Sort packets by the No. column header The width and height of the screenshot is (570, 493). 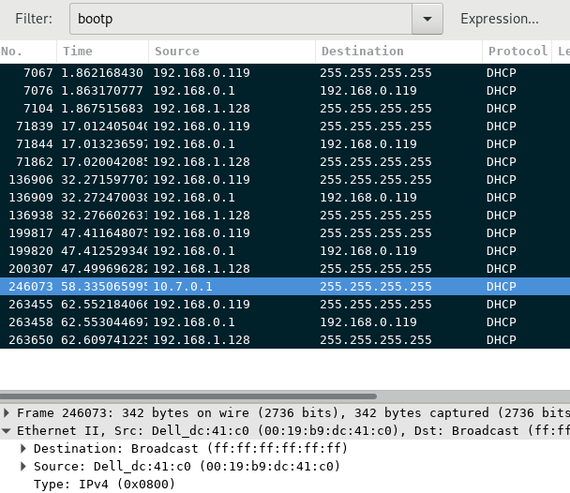(x=28, y=51)
